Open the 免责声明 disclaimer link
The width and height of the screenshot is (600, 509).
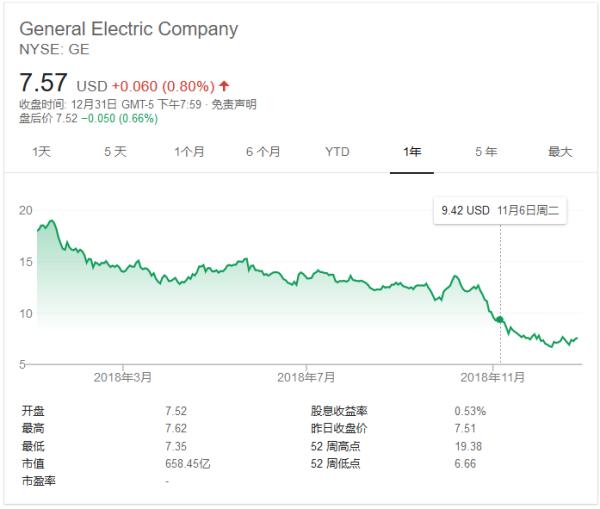pos(237,104)
